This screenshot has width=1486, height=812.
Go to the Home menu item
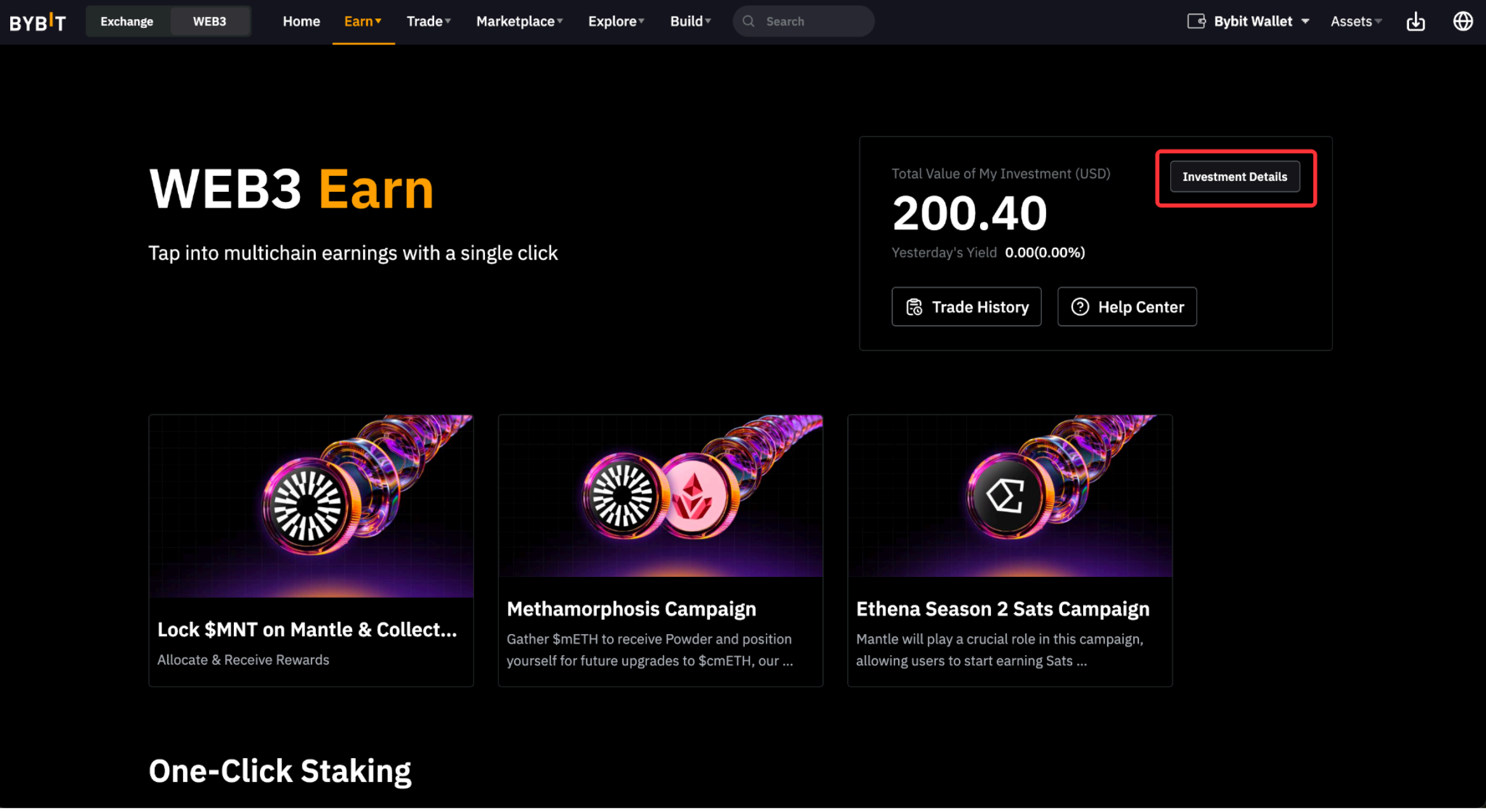pos(301,22)
